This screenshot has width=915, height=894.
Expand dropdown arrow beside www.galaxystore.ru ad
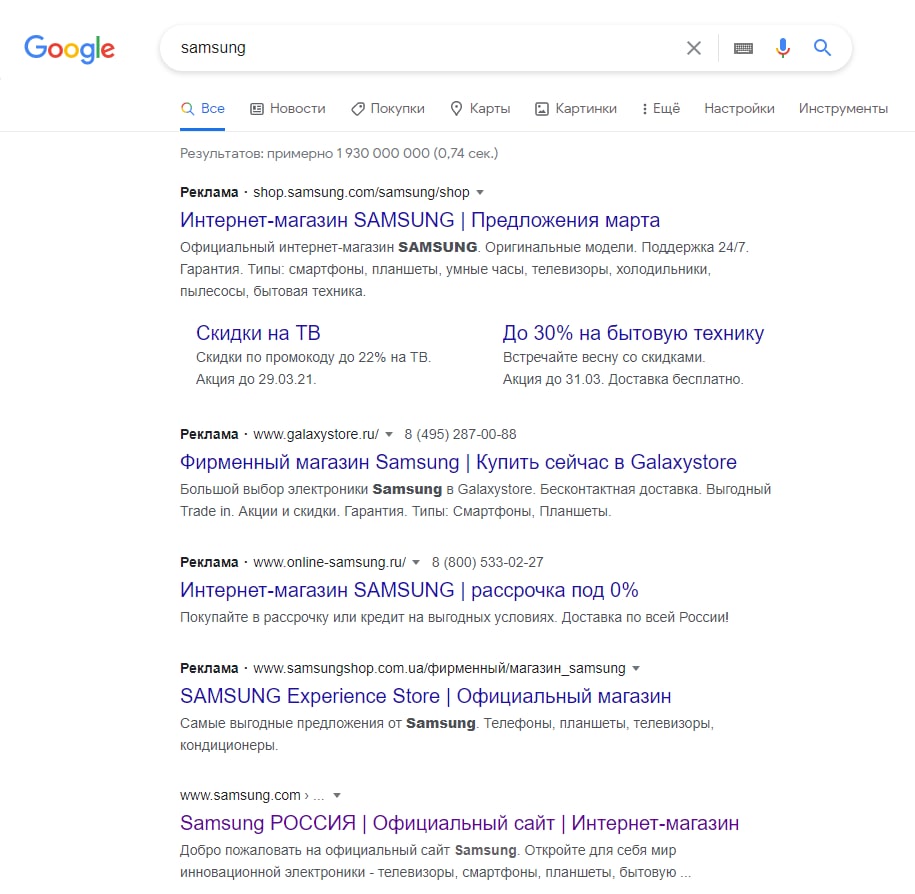pyautogui.click(x=390, y=435)
